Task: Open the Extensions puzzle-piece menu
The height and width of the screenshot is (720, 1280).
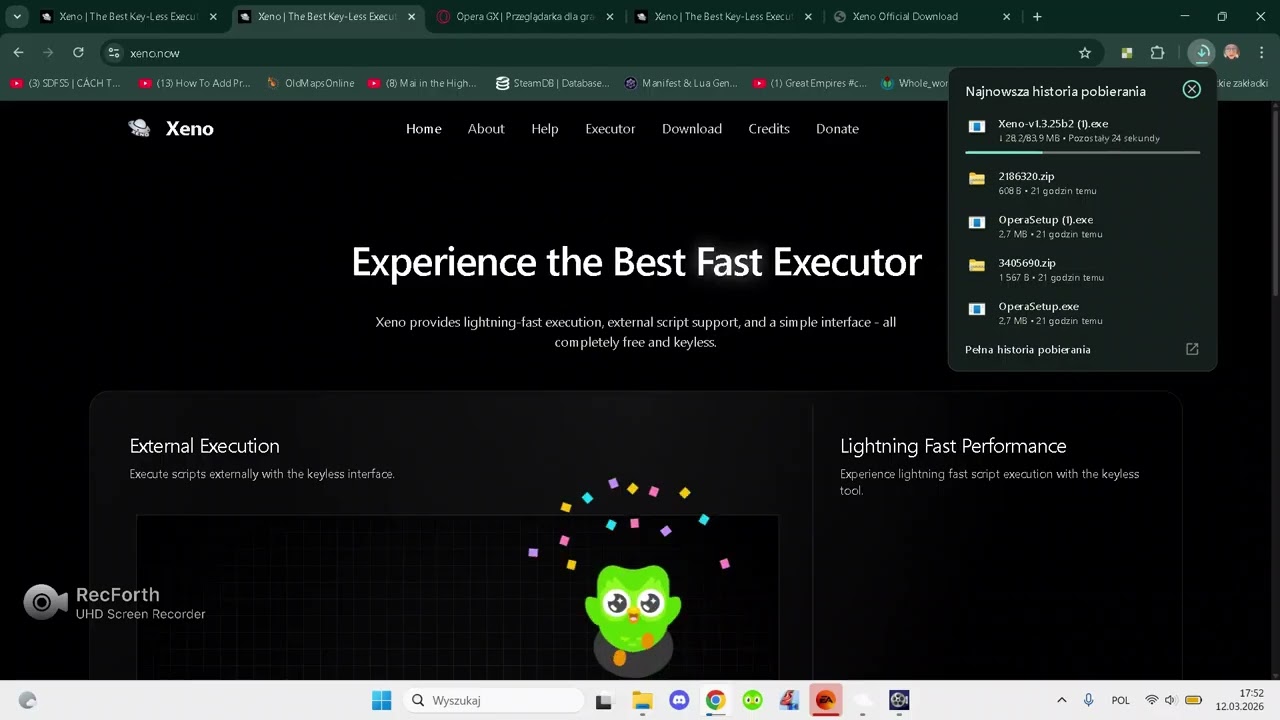Action: click(1158, 53)
